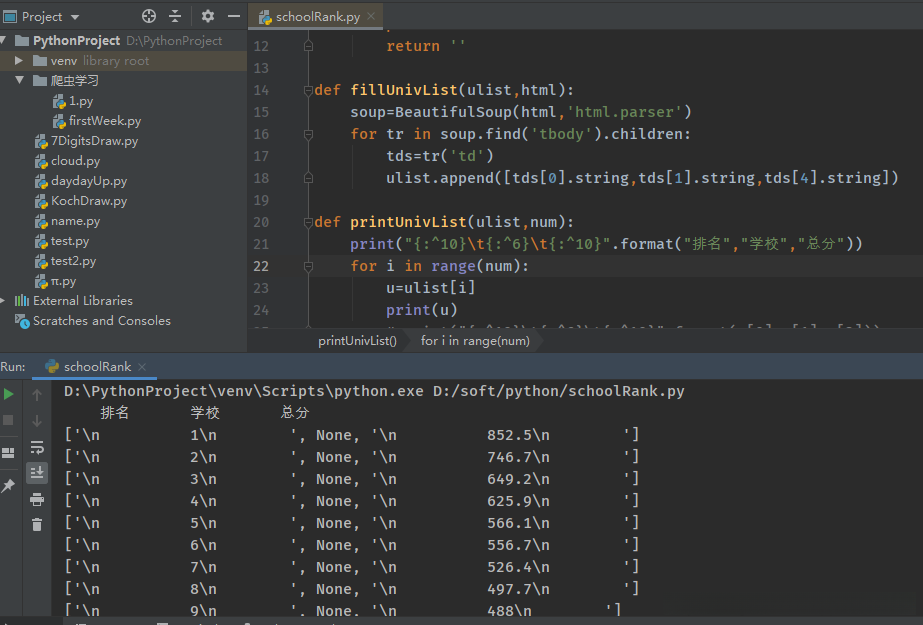
Task: Rerun schoolRank with green play button
Action: [x=9, y=395]
